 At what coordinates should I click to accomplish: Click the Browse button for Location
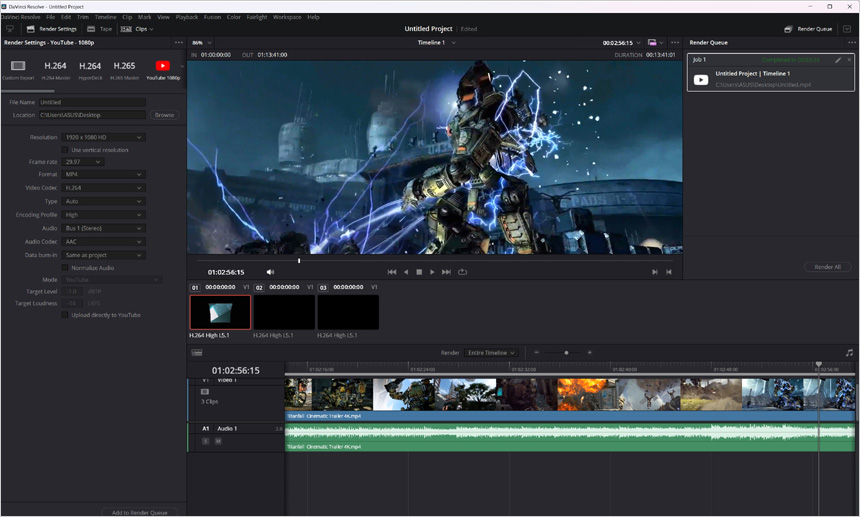(164, 115)
